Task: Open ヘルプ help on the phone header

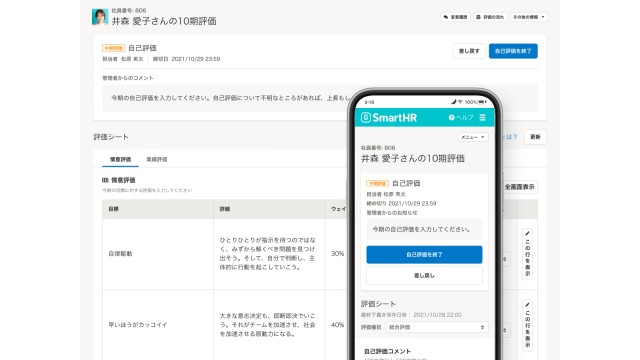Action: click(461, 118)
